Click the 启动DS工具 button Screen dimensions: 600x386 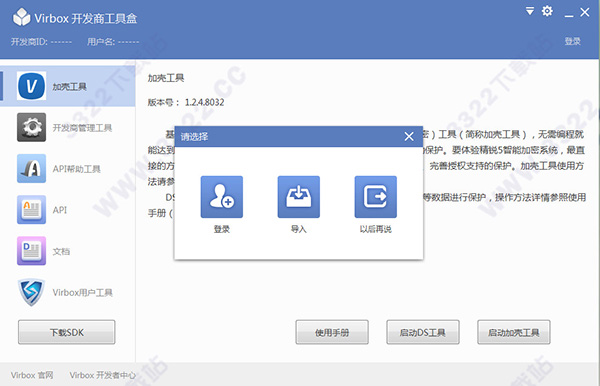[423, 332]
